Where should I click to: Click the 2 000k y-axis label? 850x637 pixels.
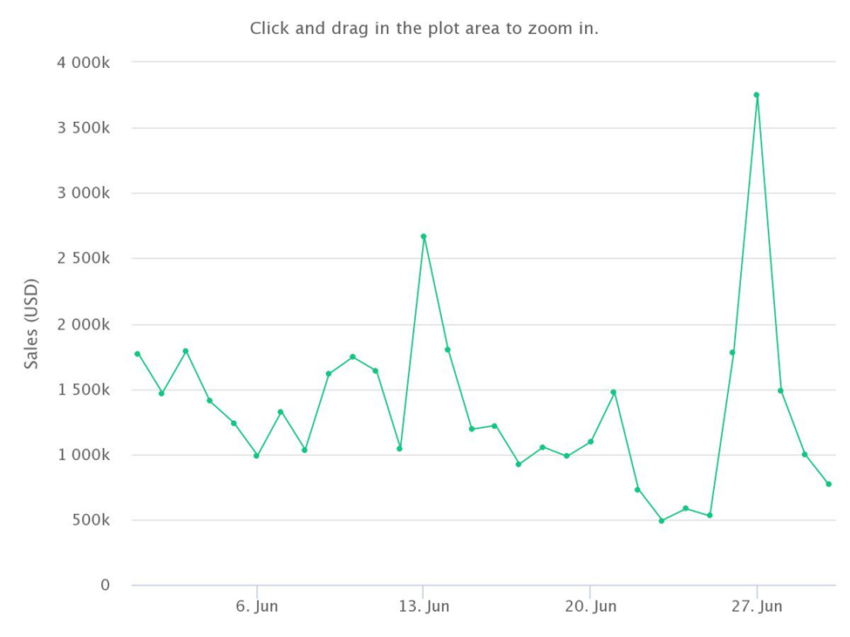(x=83, y=325)
